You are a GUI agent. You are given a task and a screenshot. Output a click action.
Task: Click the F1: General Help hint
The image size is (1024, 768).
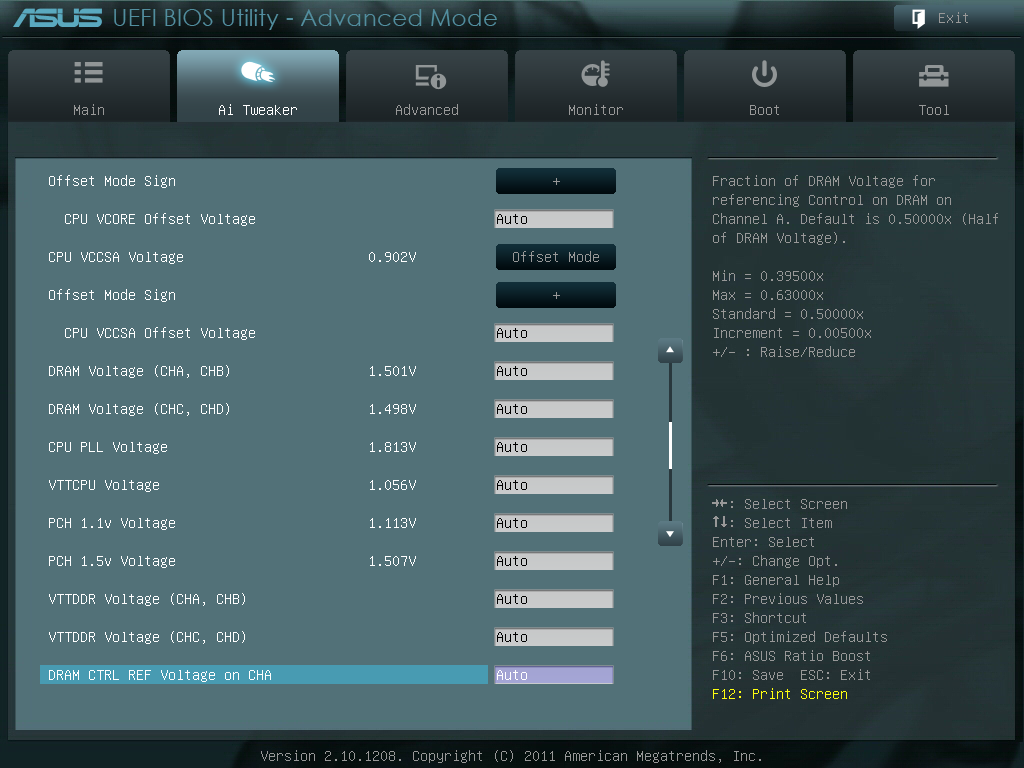tap(776, 580)
